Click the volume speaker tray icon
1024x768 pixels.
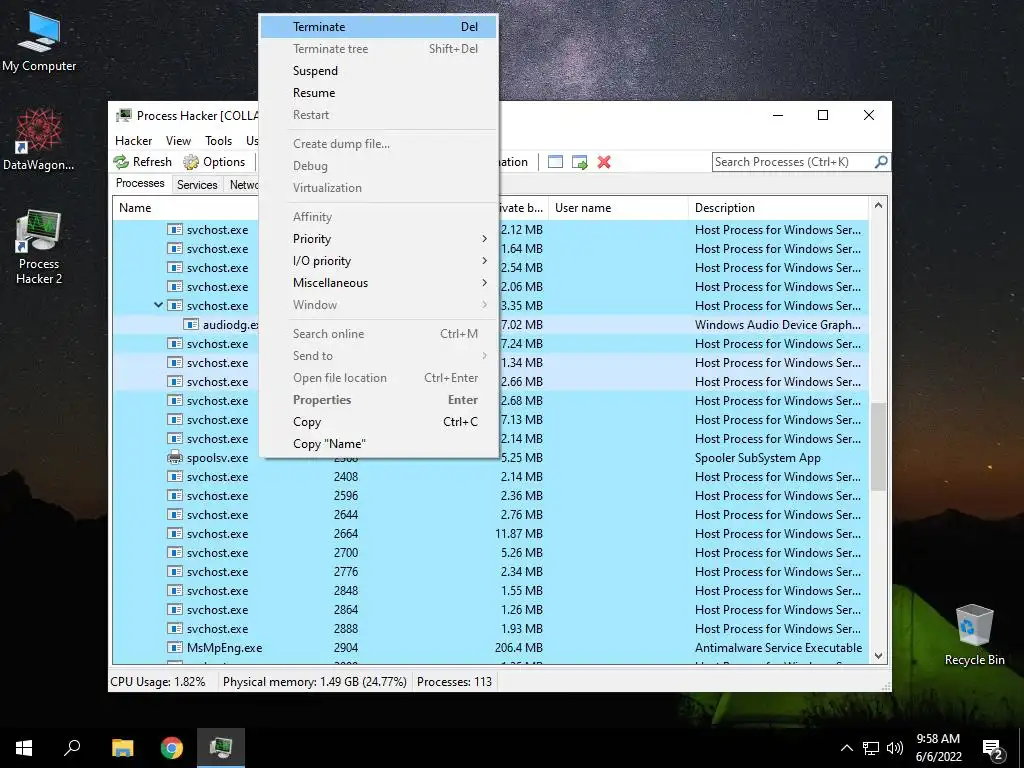coord(895,748)
